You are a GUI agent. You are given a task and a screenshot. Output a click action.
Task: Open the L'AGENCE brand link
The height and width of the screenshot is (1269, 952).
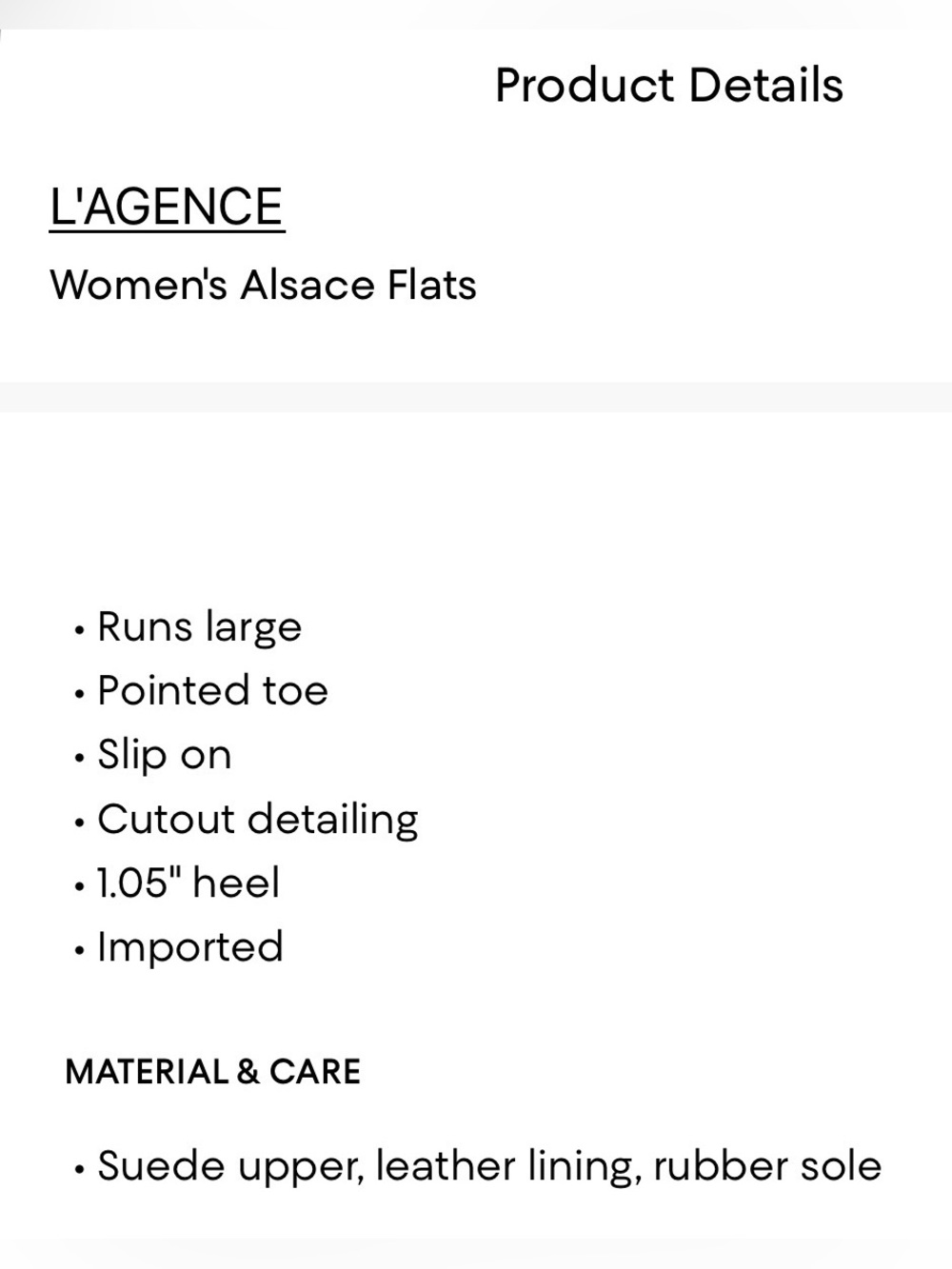(x=167, y=207)
